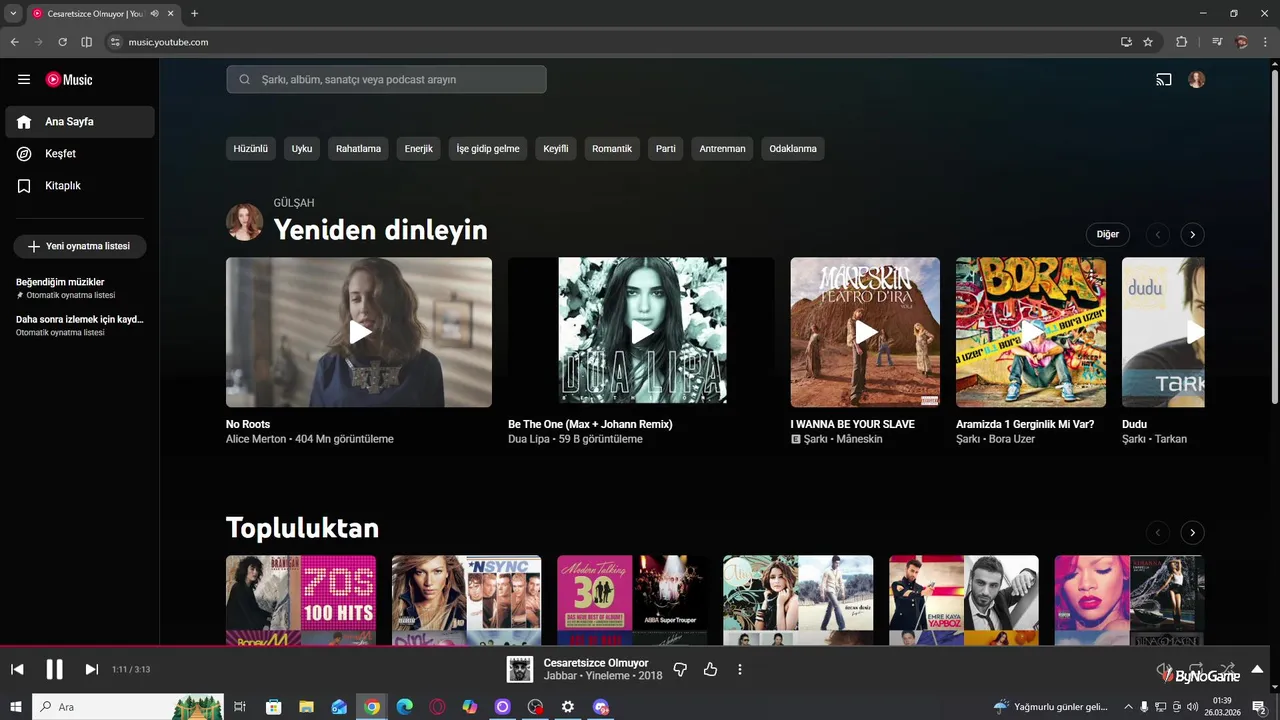
Task: Click the YouTube Music logo
Action: (69, 80)
